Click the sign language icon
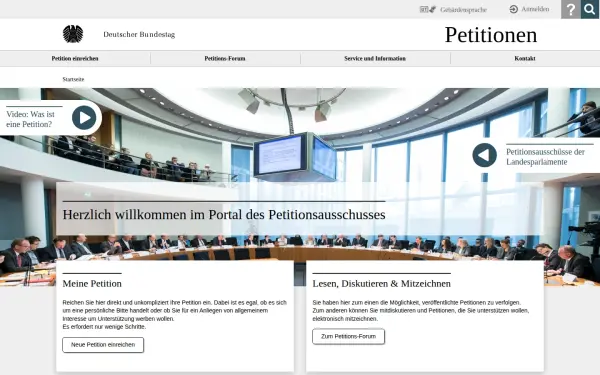The height and width of the screenshot is (375, 600). point(427,9)
